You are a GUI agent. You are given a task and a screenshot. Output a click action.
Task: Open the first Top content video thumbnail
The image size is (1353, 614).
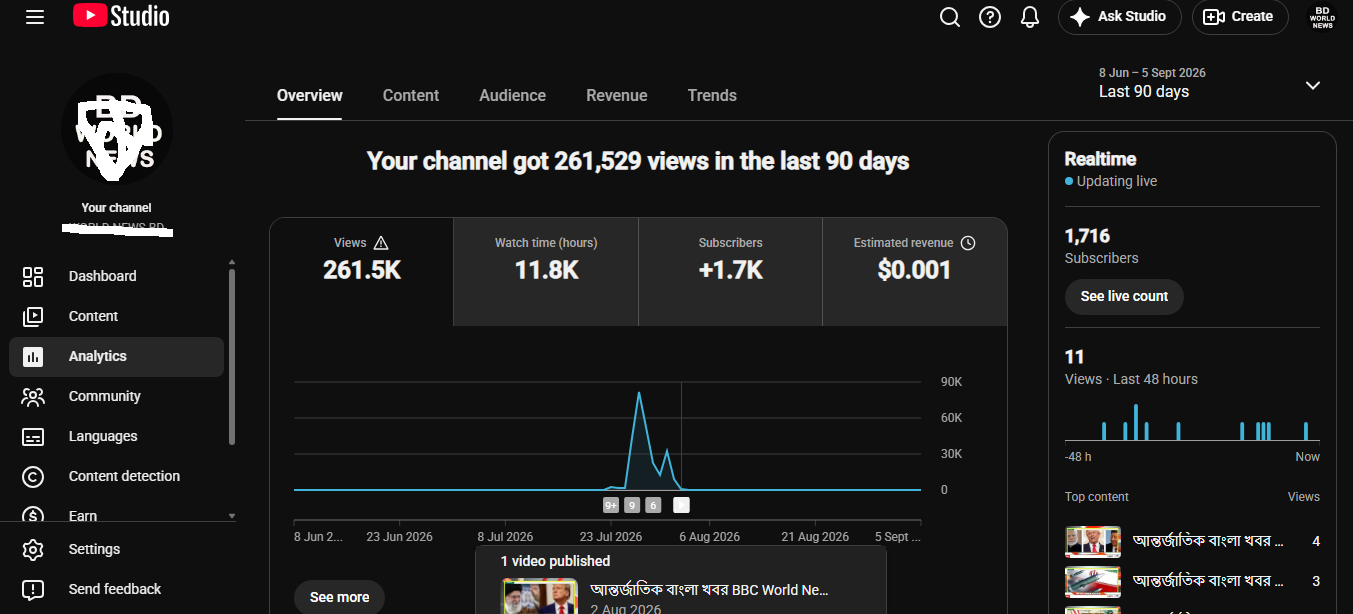pos(1093,541)
